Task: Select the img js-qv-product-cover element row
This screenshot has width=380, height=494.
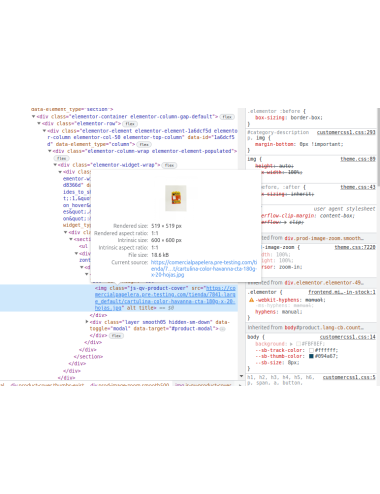Action: (x=119, y=298)
